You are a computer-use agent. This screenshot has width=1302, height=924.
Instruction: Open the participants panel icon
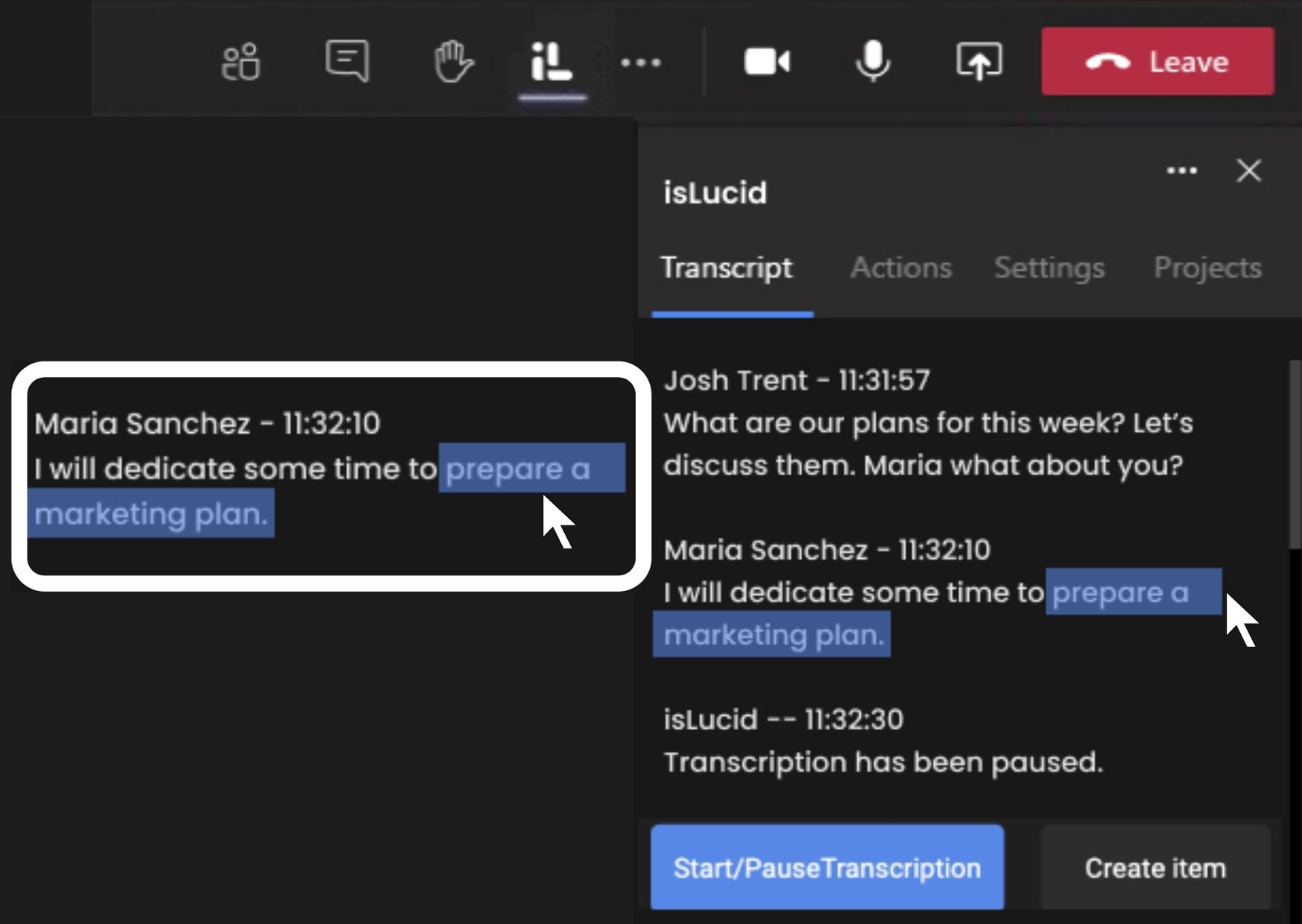pyautogui.click(x=241, y=61)
